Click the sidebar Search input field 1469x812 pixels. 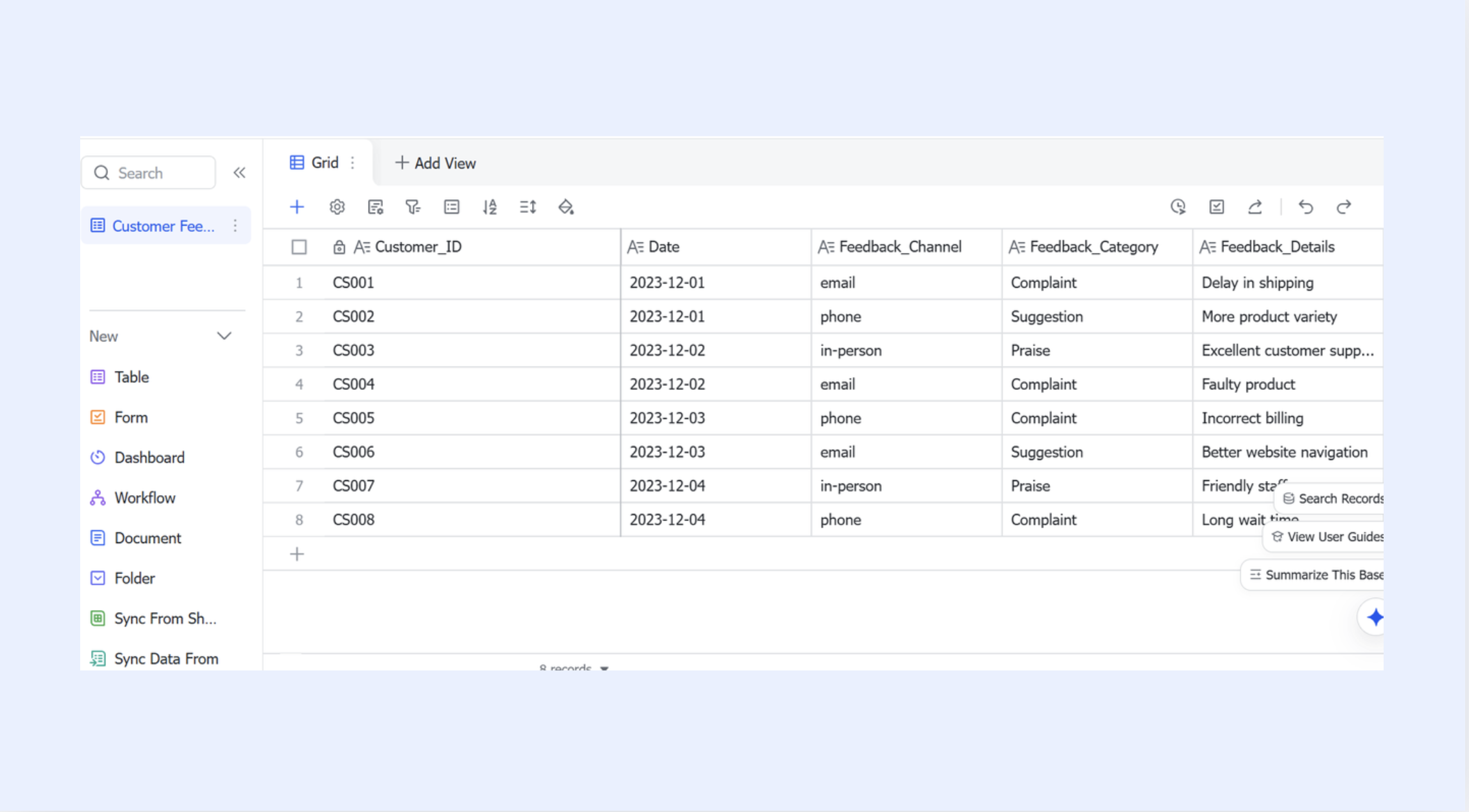click(x=149, y=173)
